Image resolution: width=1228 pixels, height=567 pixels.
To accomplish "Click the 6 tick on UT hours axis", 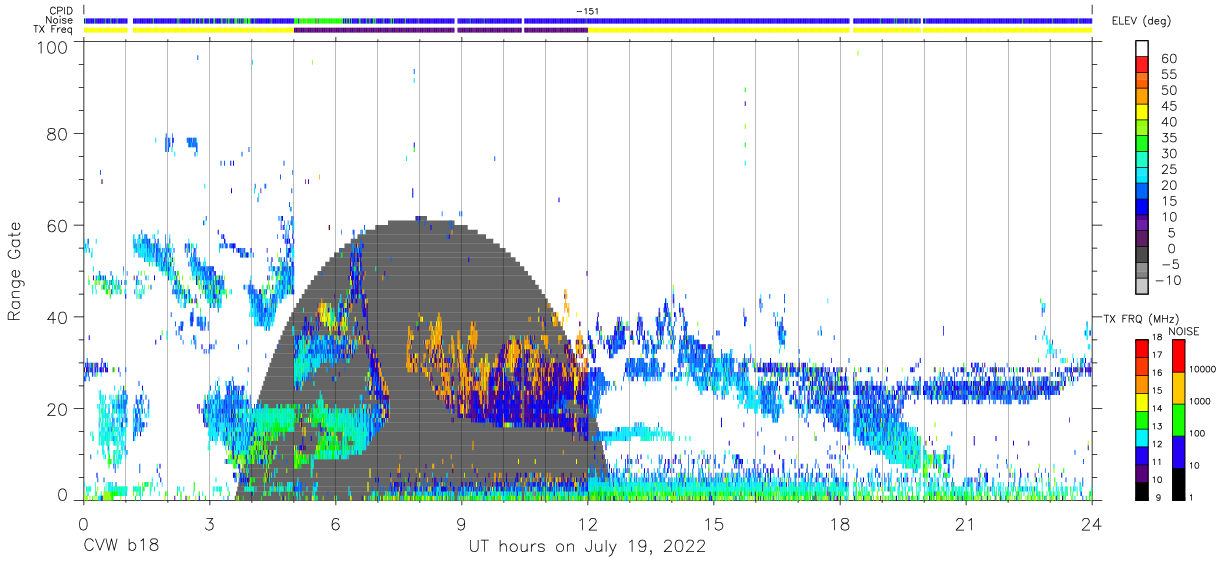I will (335, 524).
